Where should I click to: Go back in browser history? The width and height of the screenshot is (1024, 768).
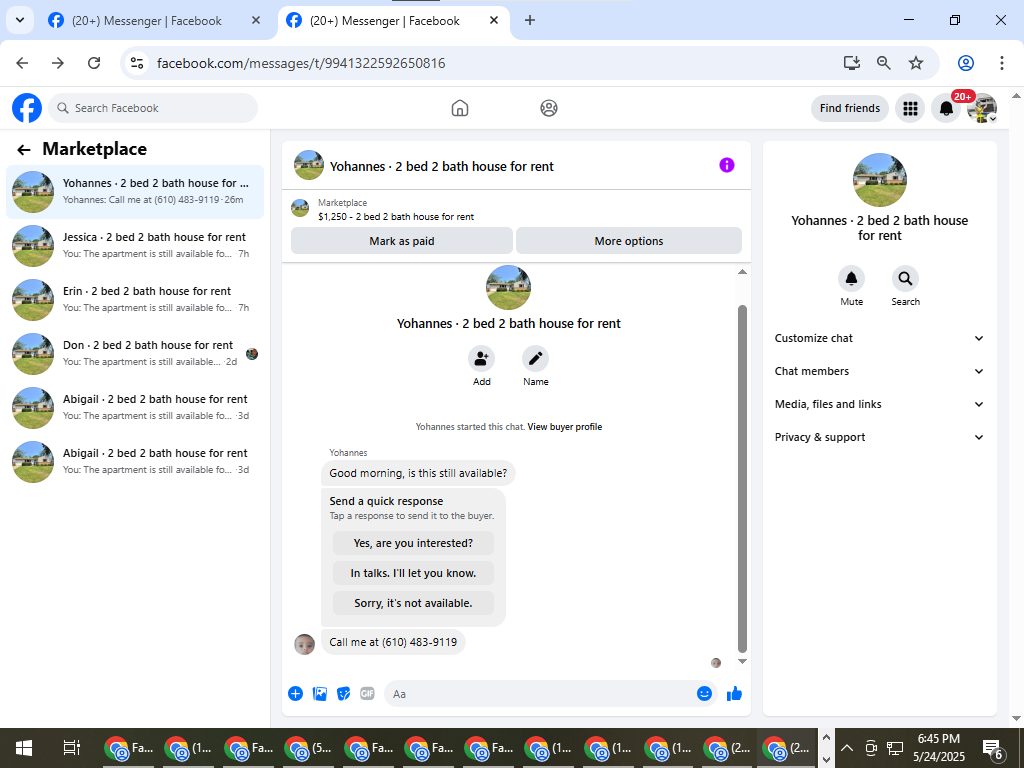point(22,63)
